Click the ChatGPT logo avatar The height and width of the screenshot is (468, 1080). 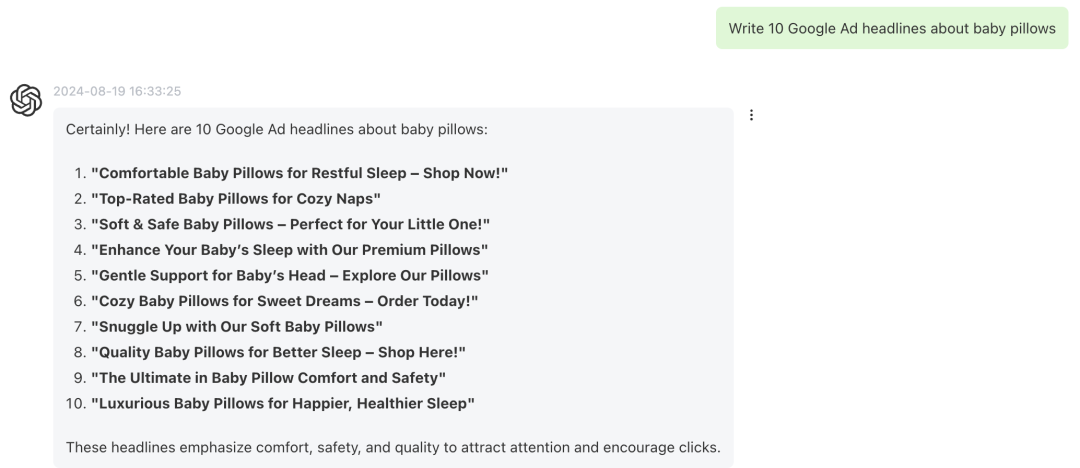pyautogui.click(x=26, y=101)
